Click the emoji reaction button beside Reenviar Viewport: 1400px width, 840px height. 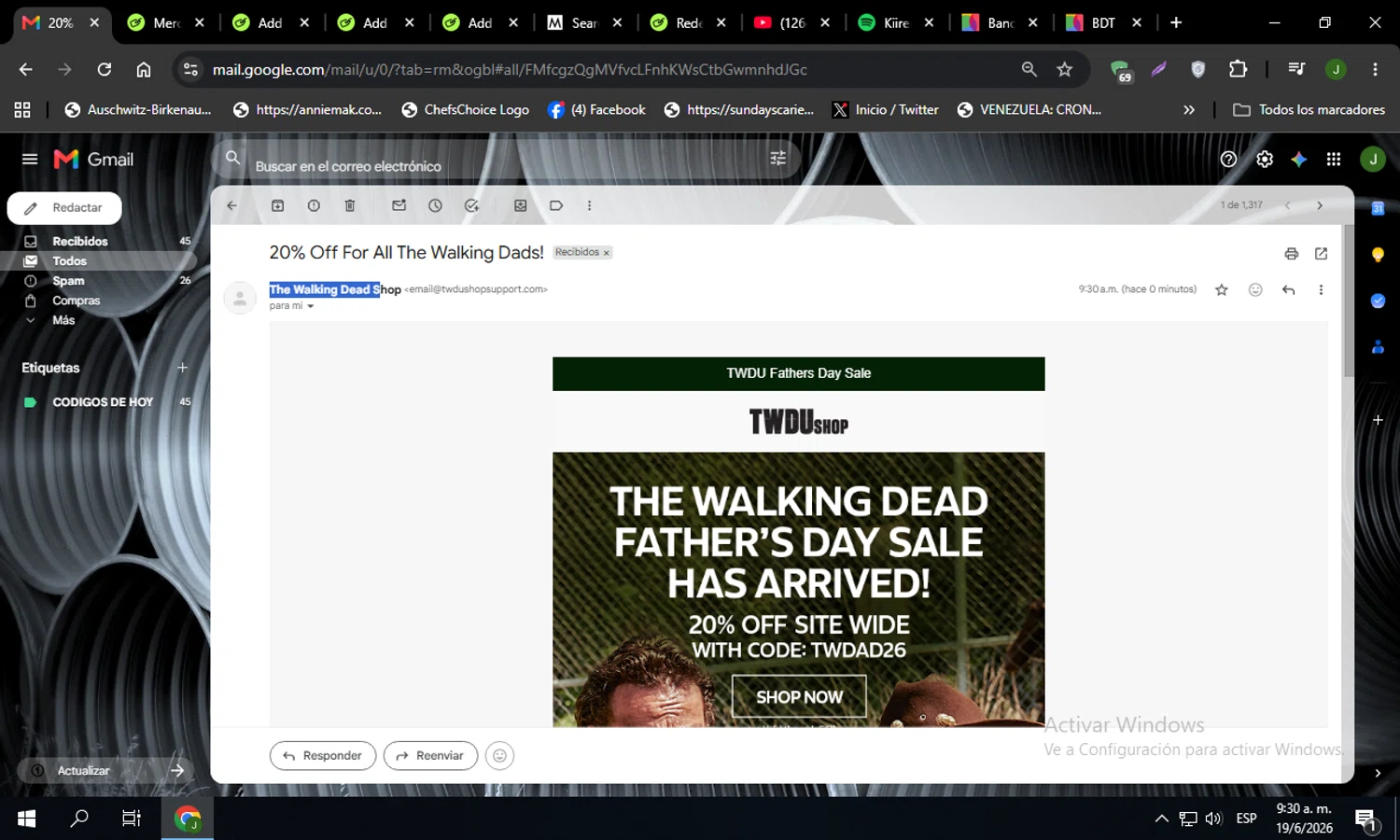coord(499,756)
